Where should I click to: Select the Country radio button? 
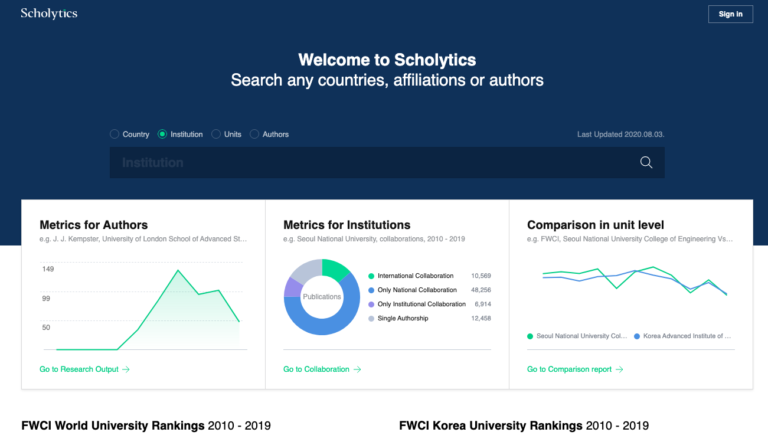pyautogui.click(x=115, y=134)
